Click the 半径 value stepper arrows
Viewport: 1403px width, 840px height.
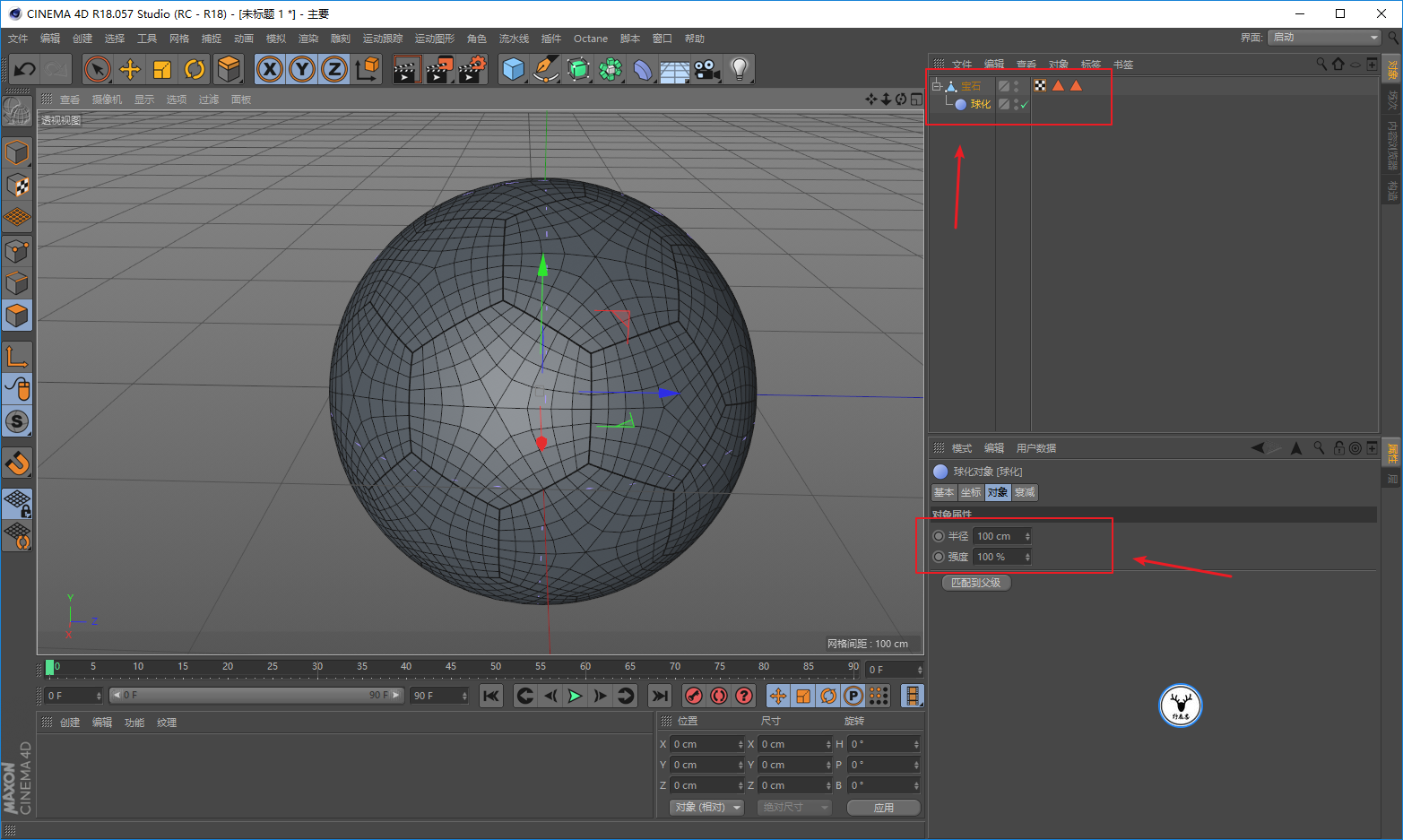[1027, 536]
